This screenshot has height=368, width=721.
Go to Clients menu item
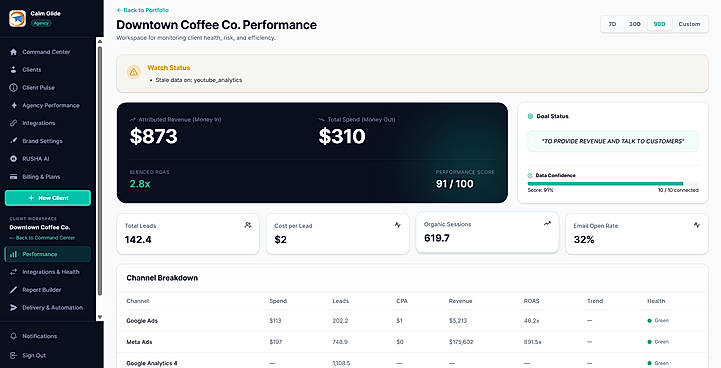coord(48,69)
